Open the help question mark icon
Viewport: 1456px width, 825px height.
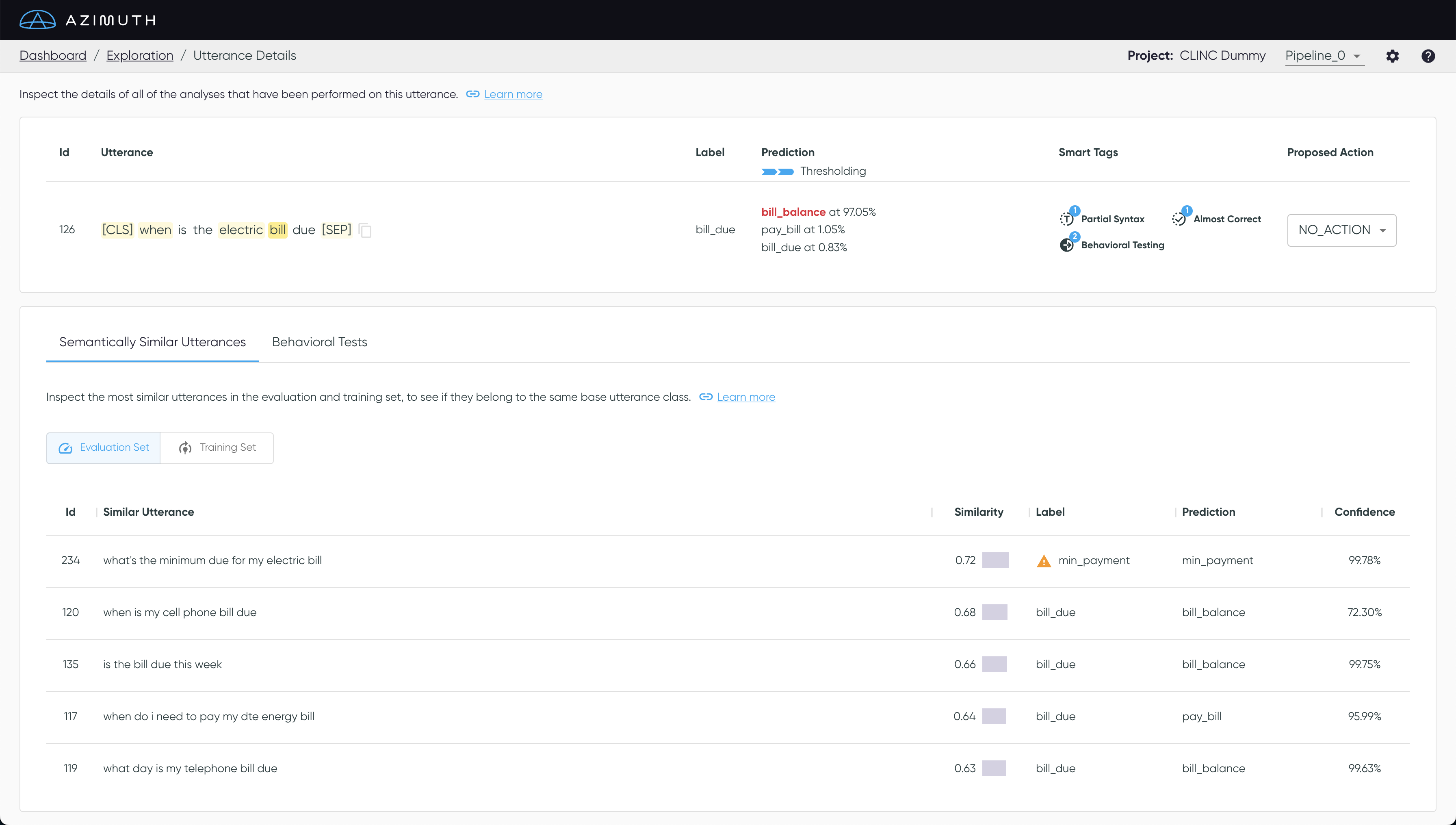pos(1428,56)
